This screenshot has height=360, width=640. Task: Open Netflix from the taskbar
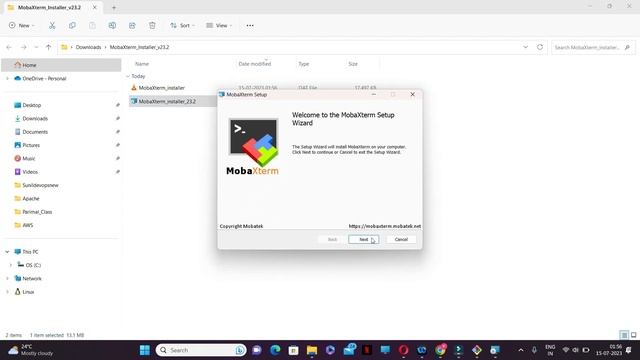coord(367,350)
